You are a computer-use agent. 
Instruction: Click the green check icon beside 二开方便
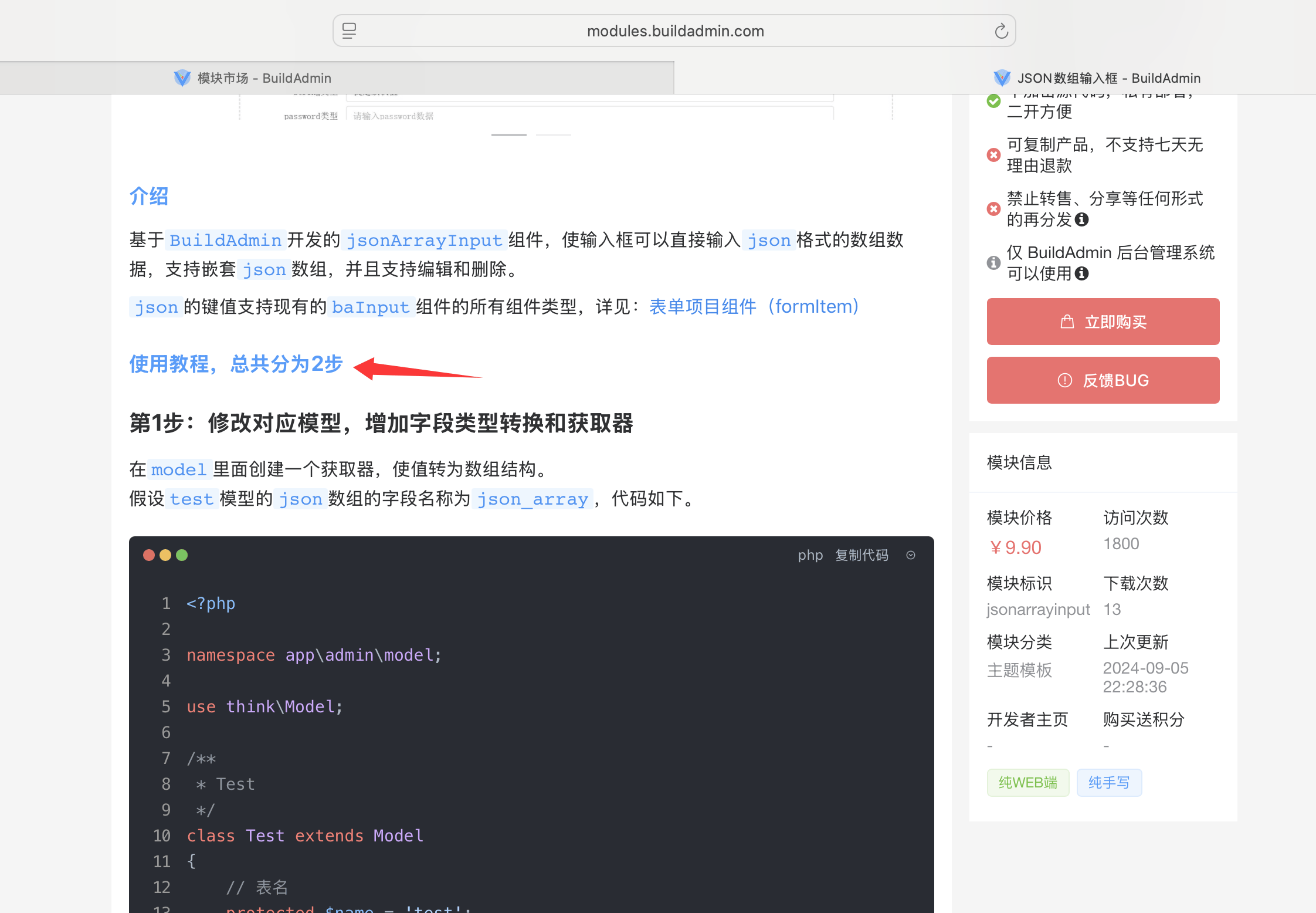(x=993, y=101)
